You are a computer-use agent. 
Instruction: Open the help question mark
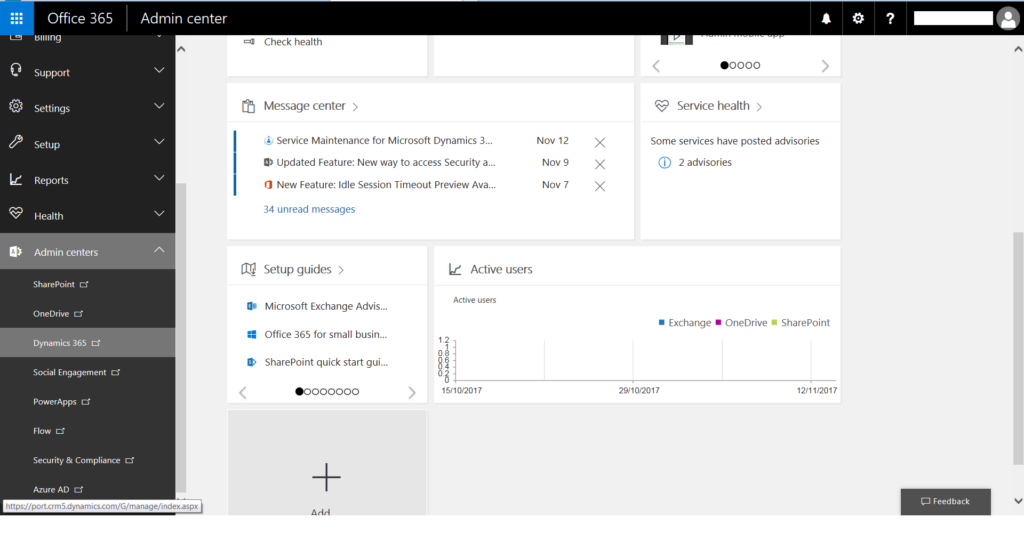click(x=889, y=18)
